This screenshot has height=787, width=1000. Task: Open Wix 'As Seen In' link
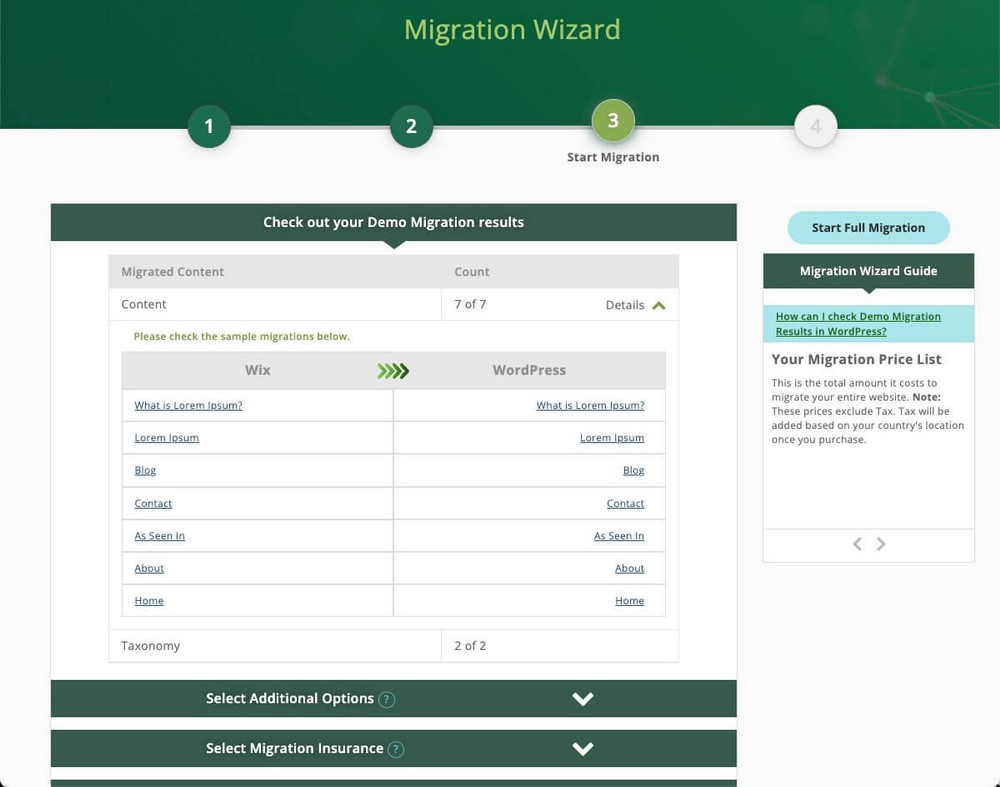159,536
